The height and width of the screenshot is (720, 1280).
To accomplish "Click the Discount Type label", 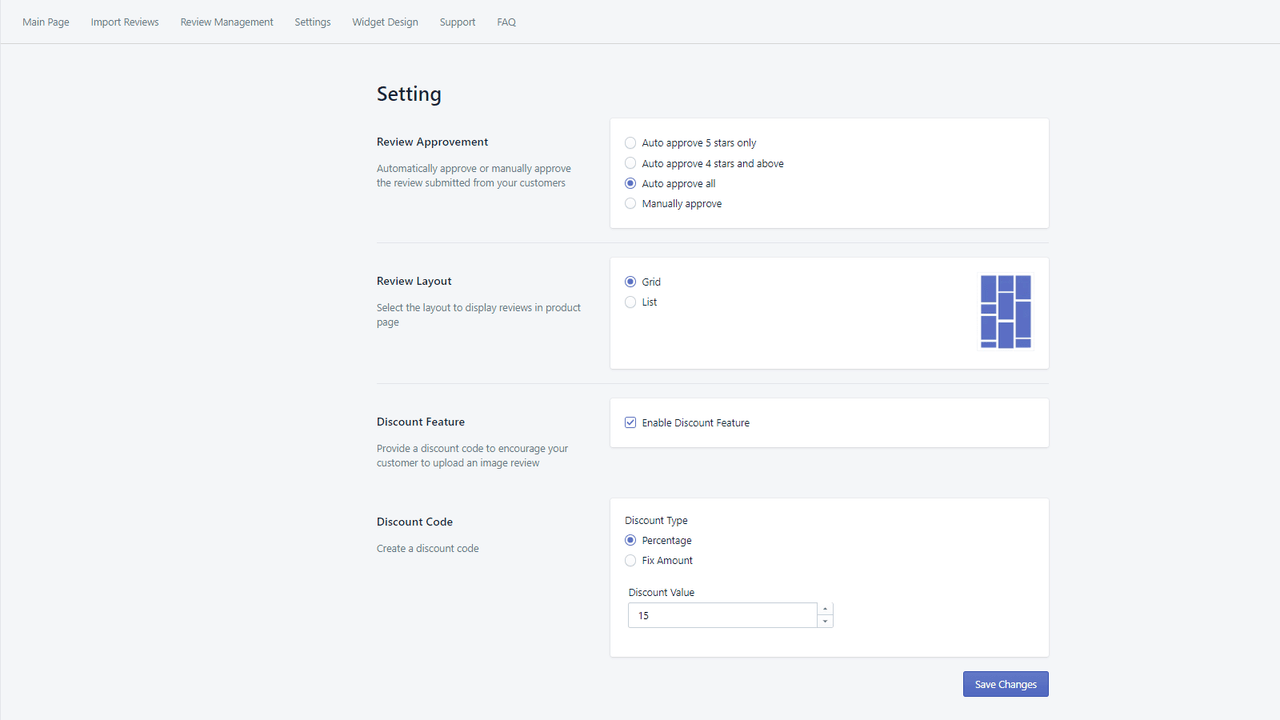I will (x=656, y=520).
